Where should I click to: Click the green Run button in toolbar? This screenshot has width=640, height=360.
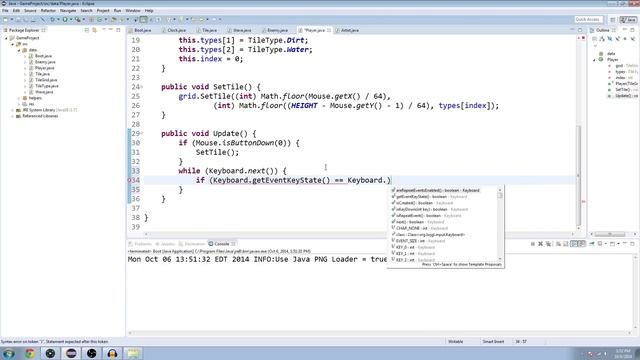pos(65,20)
